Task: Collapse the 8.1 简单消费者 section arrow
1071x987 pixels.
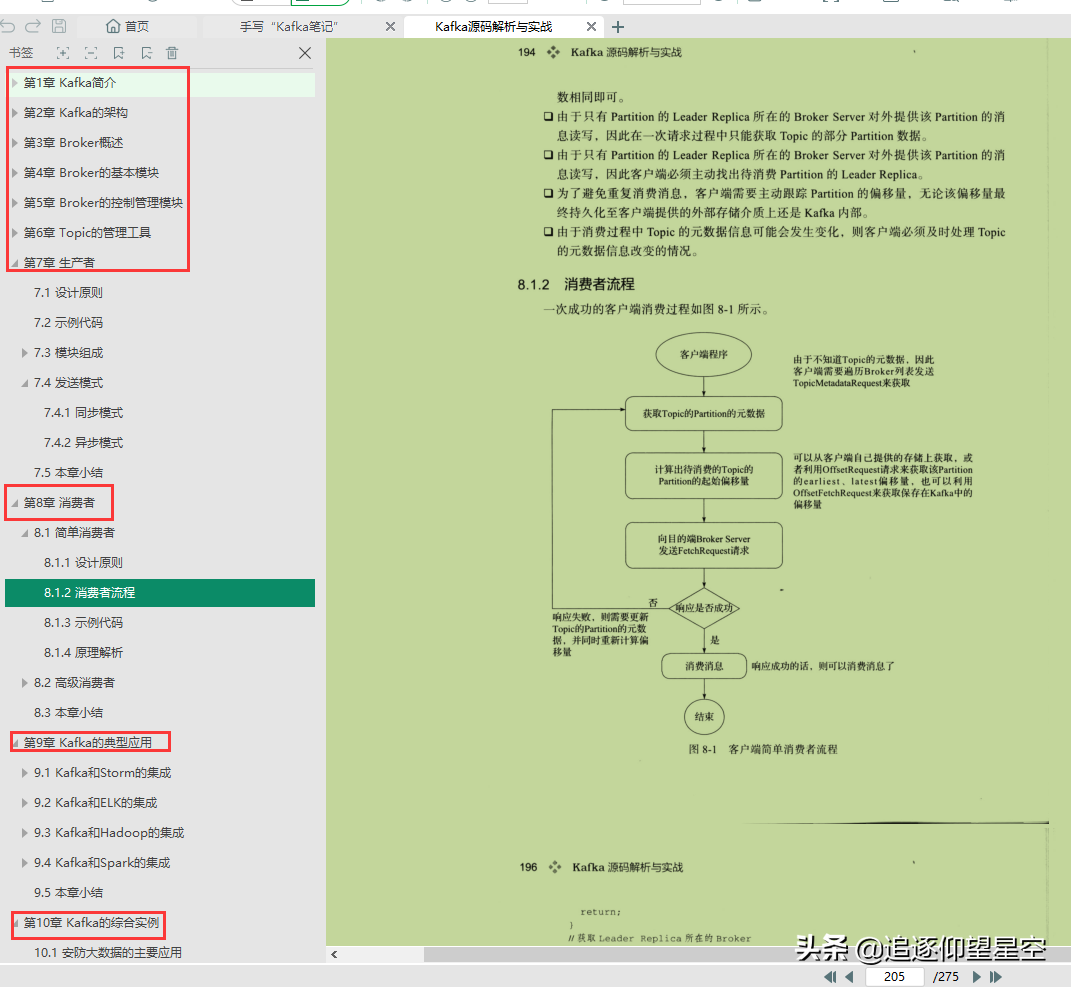Action: [x=25, y=533]
